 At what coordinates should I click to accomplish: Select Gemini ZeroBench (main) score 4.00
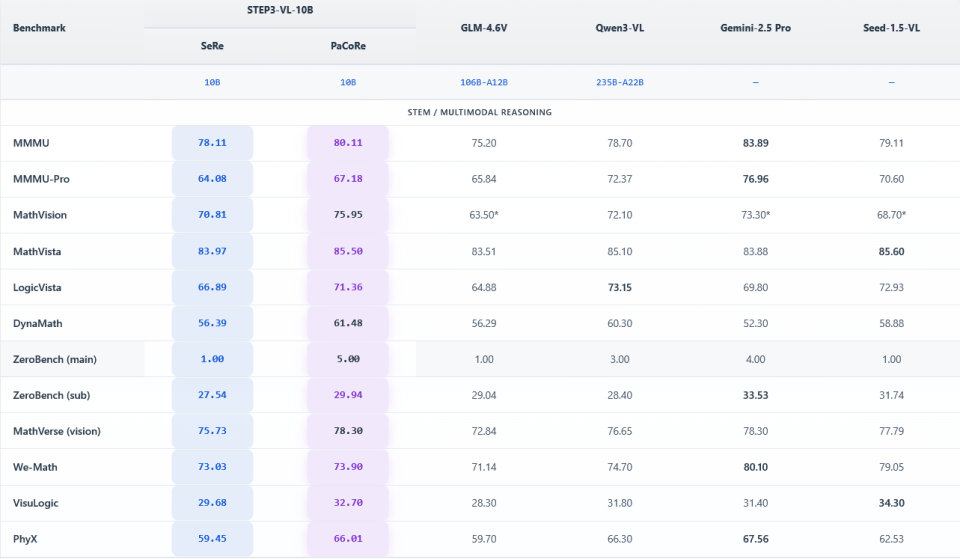[756, 359]
